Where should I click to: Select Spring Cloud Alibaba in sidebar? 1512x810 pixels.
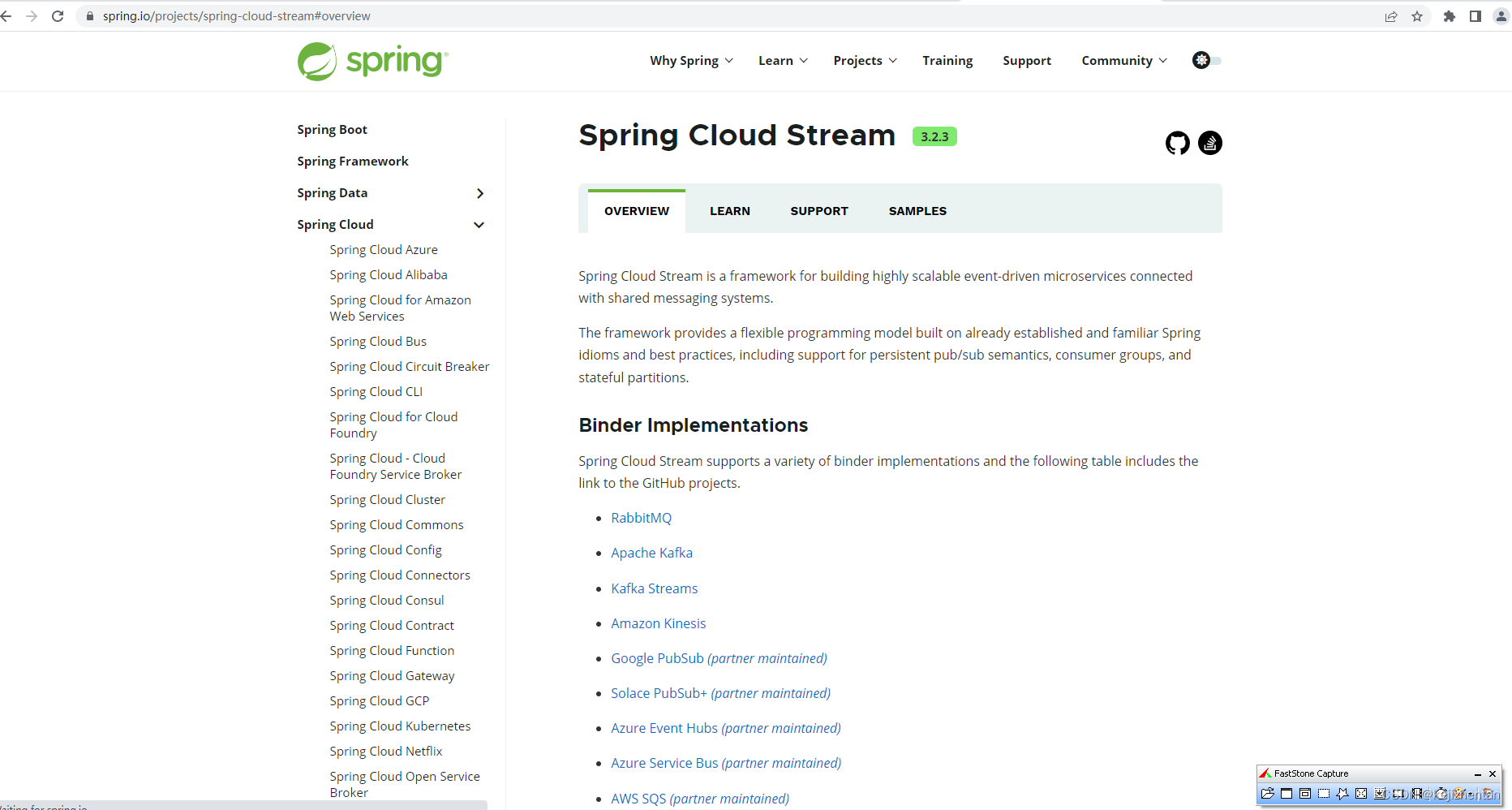click(x=389, y=275)
